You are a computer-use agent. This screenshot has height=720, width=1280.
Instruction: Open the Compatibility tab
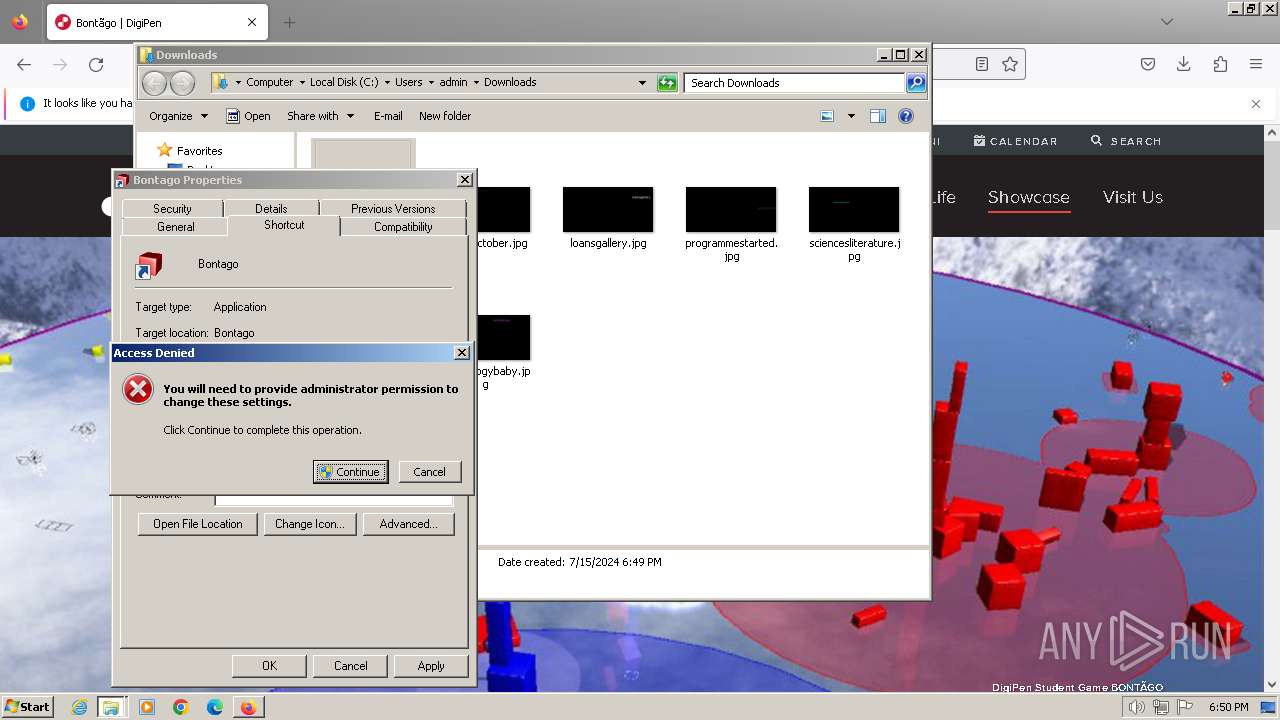403,227
